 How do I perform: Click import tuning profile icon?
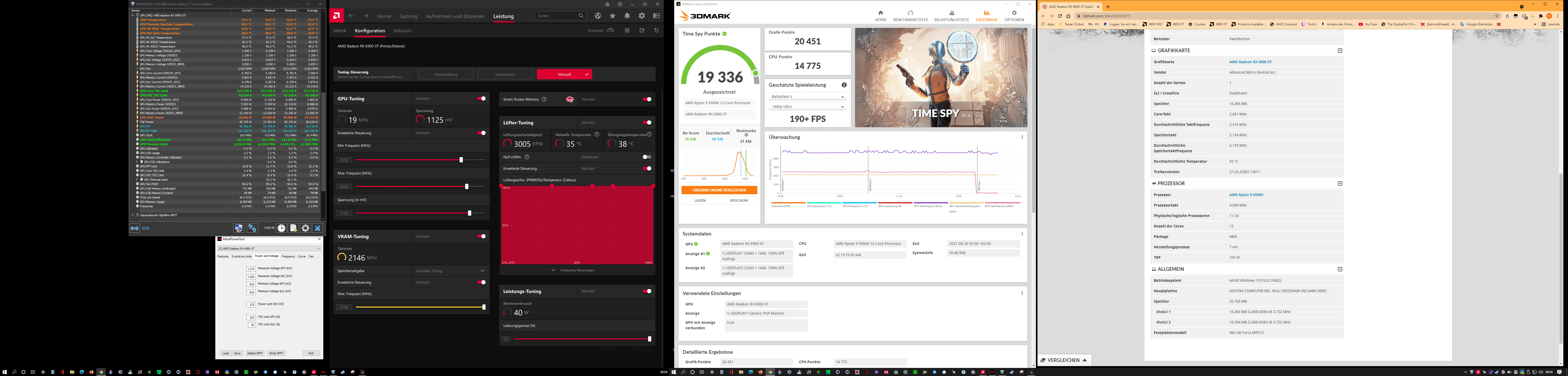click(627, 31)
